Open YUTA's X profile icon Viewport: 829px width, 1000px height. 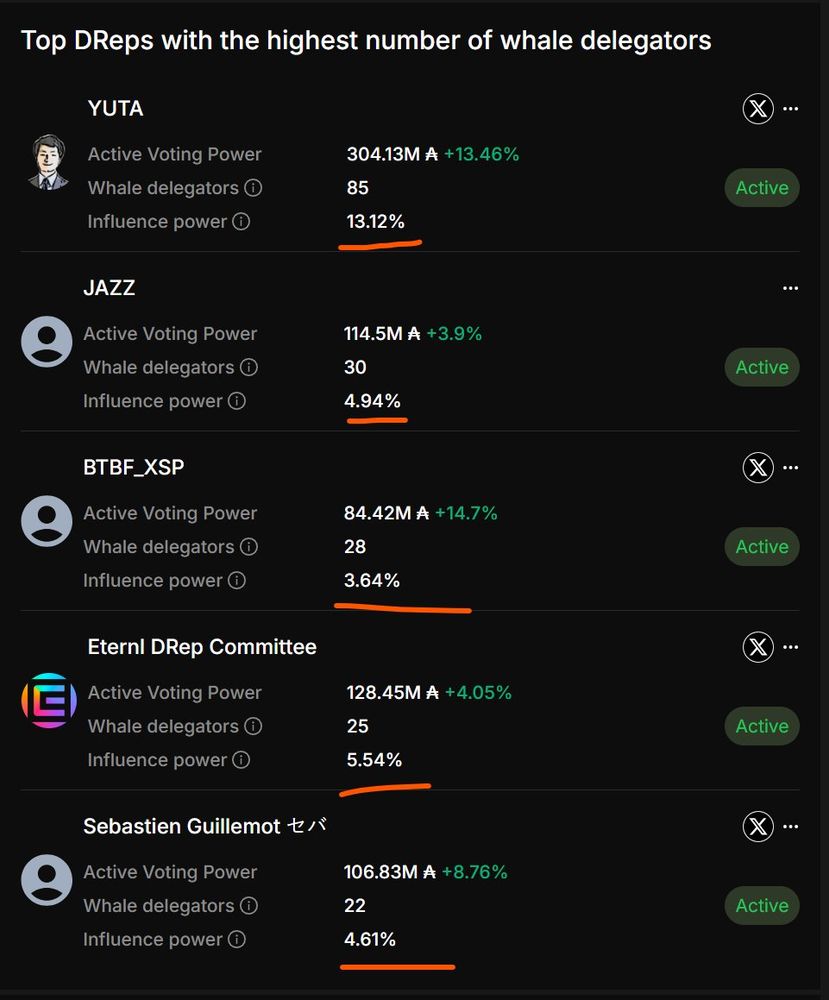[758, 108]
